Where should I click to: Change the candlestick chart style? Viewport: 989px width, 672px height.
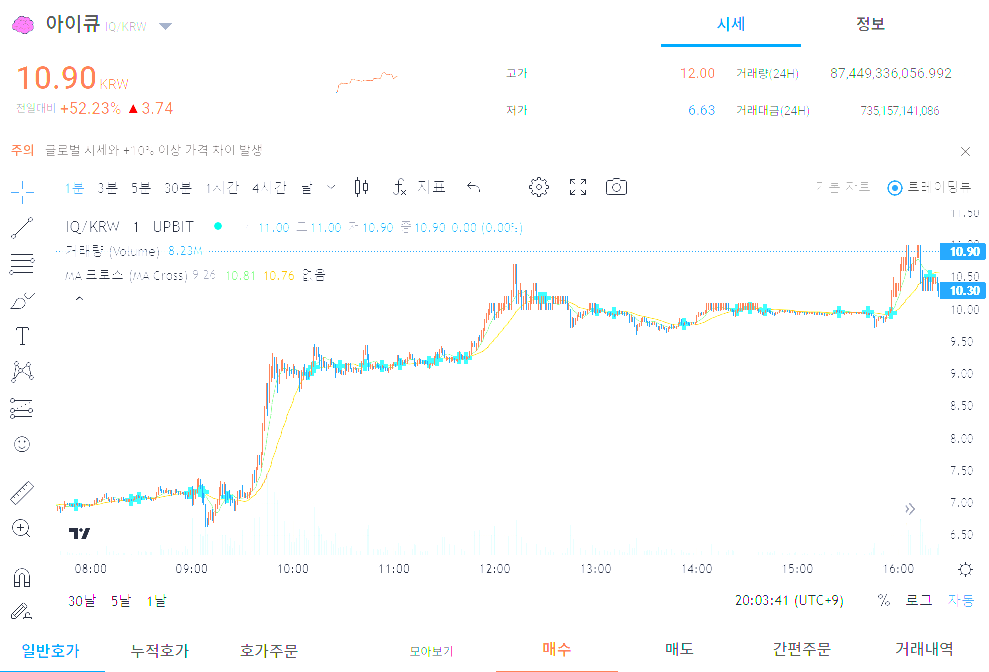click(x=361, y=187)
